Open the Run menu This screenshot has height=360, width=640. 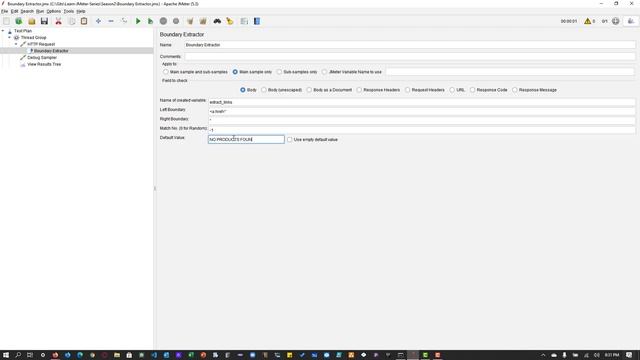coord(40,11)
